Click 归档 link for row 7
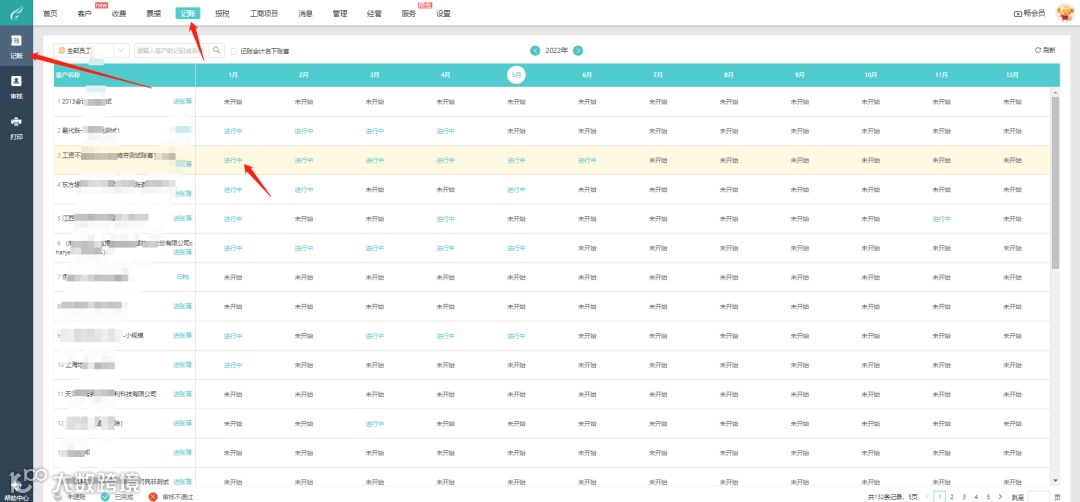This screenshot has width=1080, height=502. [x=183, y=277]
